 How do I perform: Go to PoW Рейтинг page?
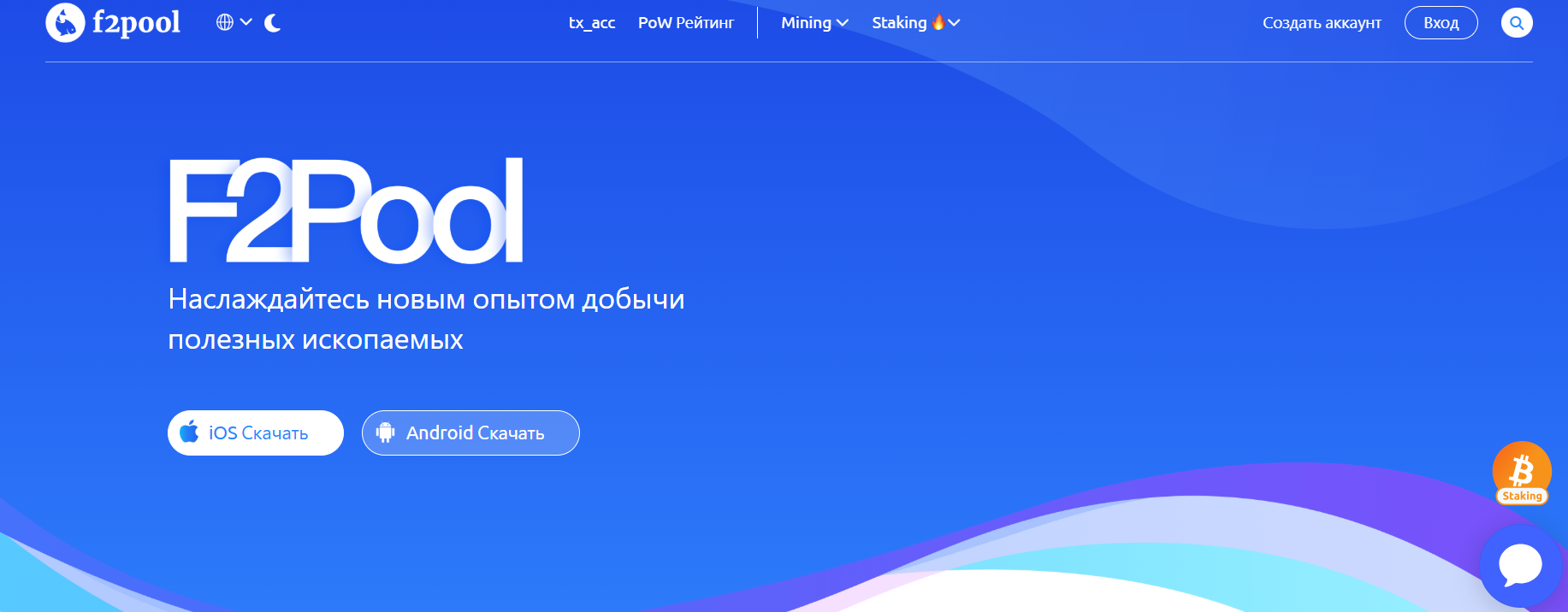685,23
